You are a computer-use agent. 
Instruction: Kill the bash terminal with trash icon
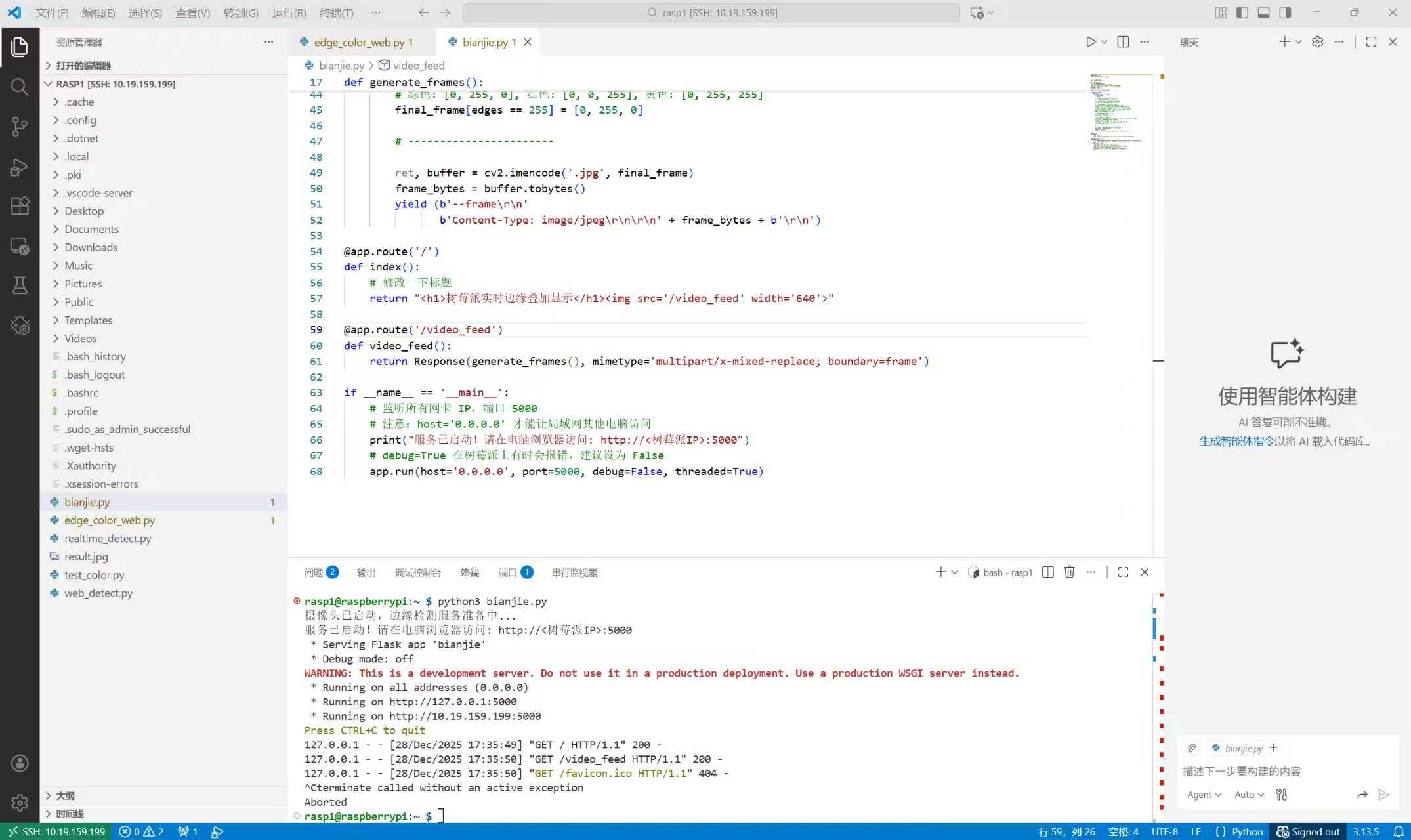[1070, 572]
